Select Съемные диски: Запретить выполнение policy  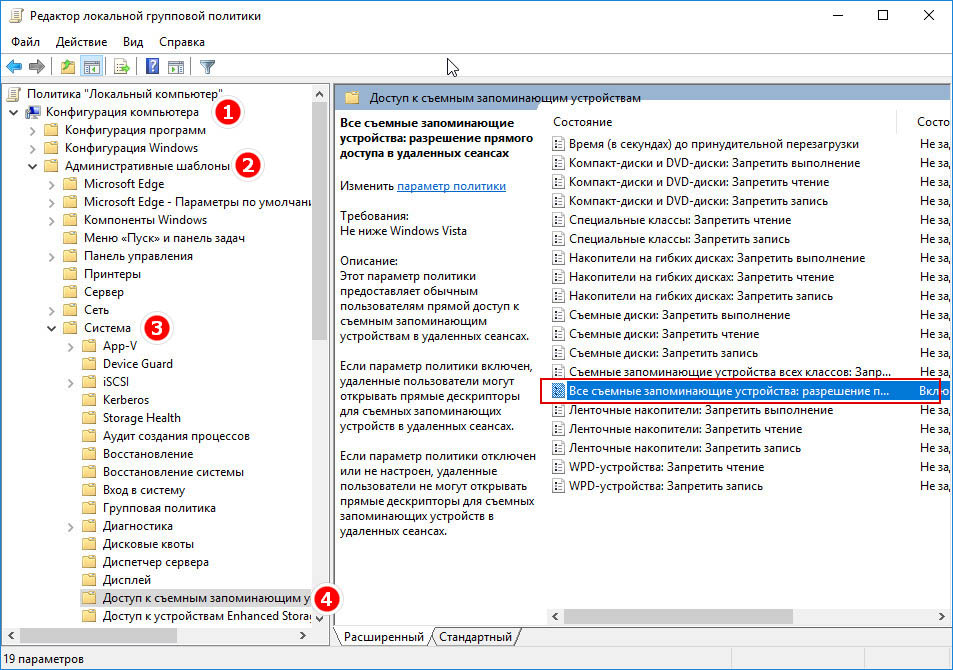(x=679, y=315)
